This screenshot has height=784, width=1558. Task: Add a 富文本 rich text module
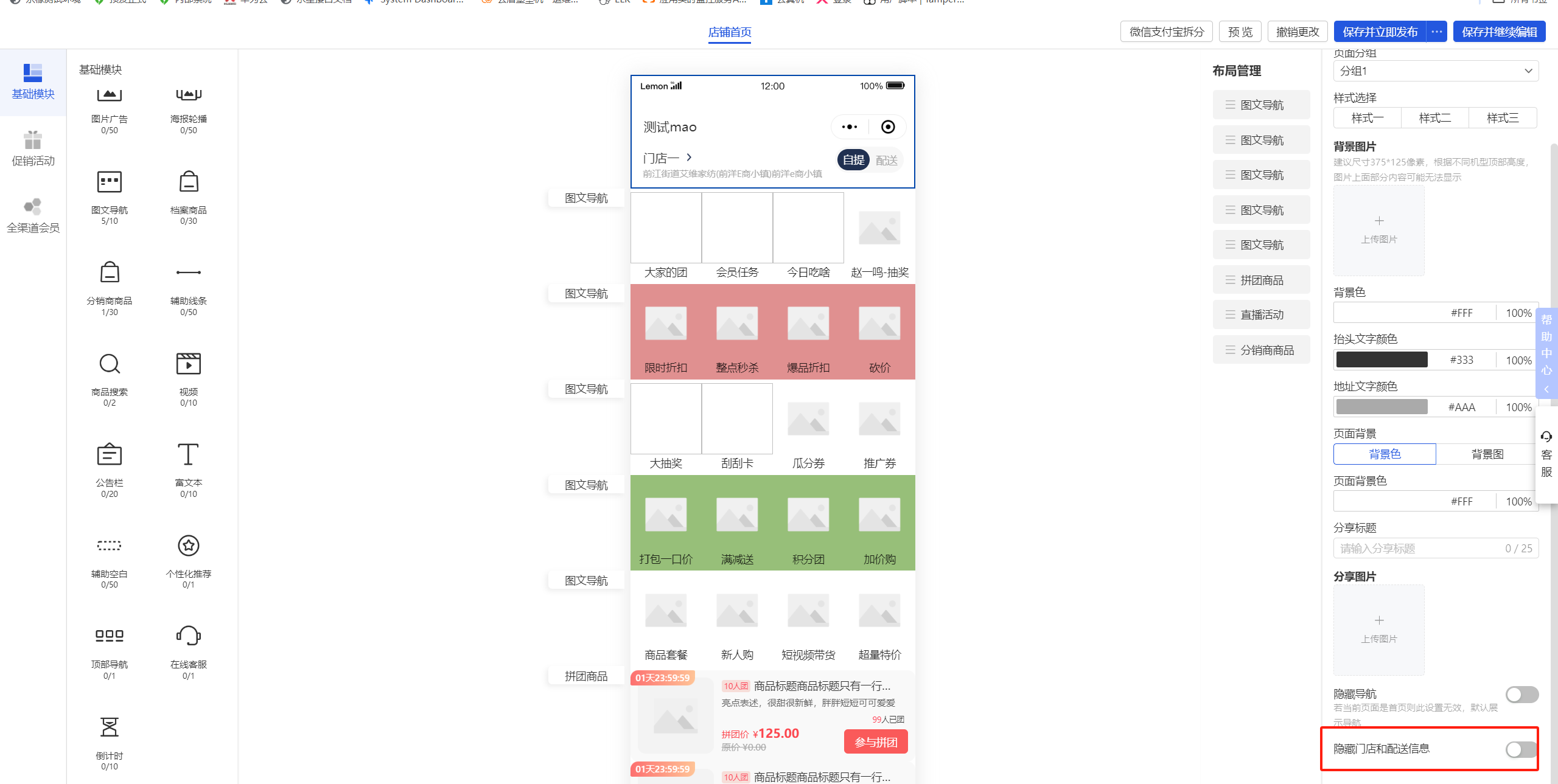click(x=189, y=469)
